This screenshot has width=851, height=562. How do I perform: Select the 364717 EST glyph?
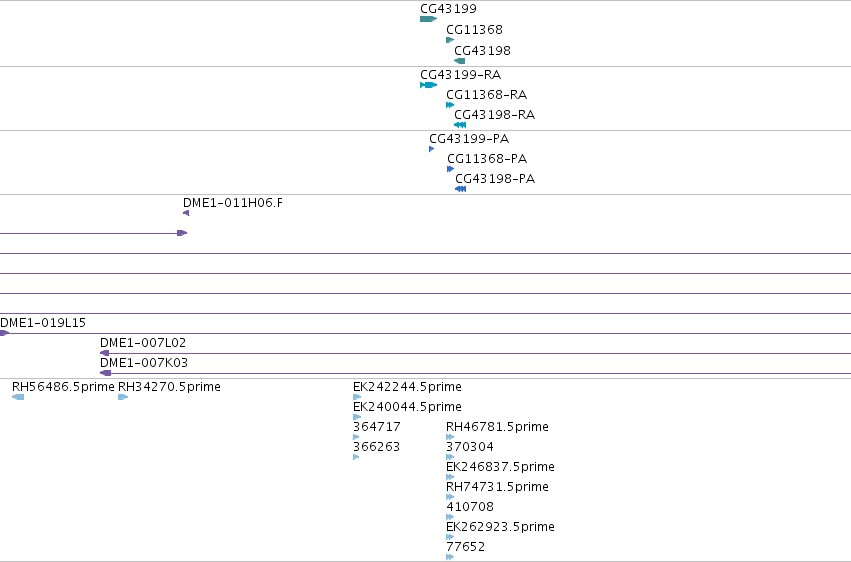tap(356, 437)
